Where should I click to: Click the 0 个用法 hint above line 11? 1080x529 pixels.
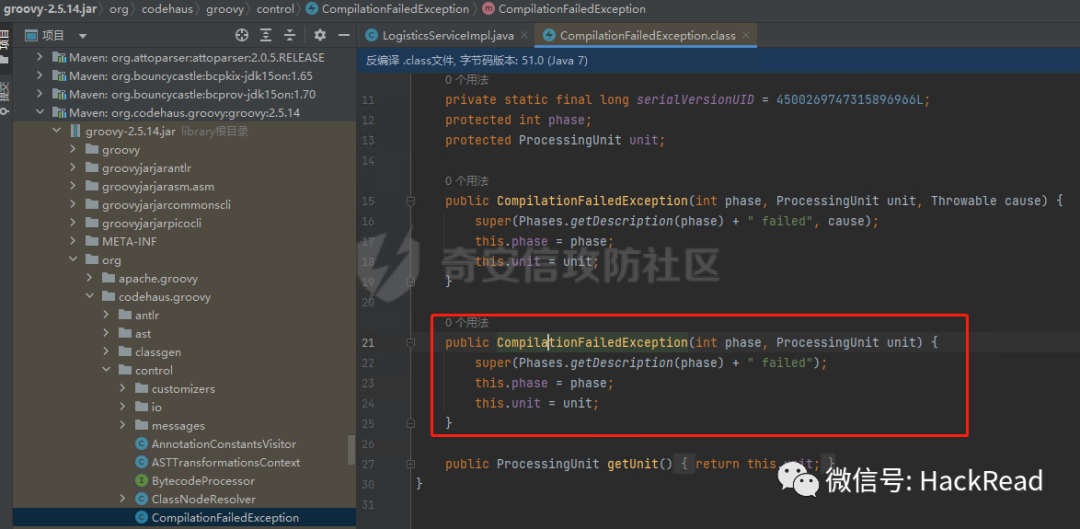[466, 81]
